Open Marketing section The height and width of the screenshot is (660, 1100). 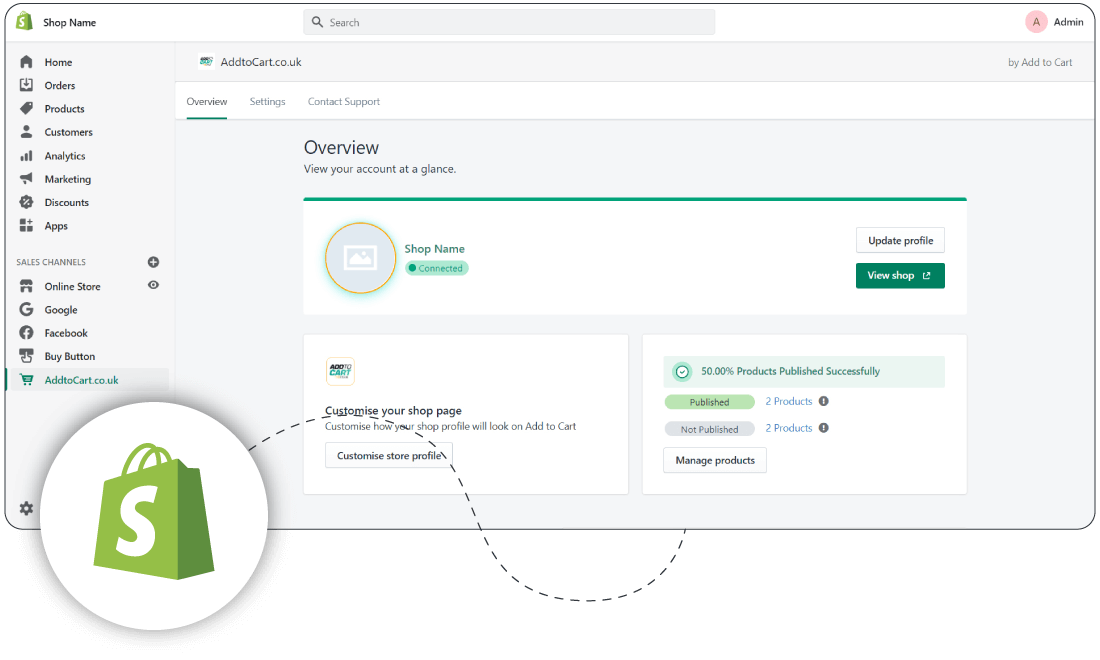point(67,179)
